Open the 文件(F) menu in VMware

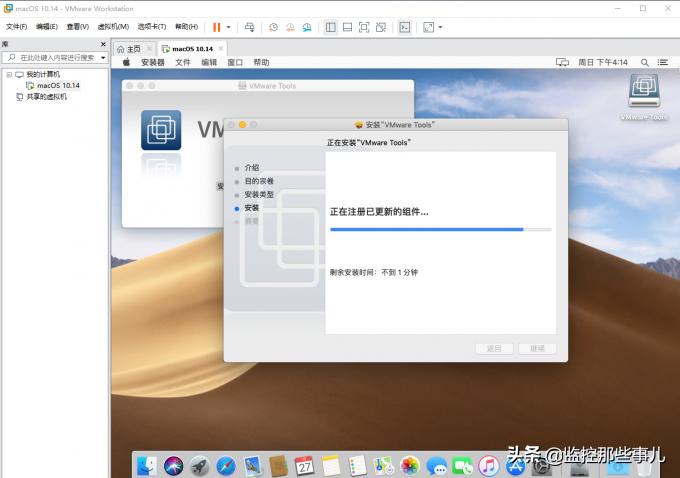click(x=16, y=27)
